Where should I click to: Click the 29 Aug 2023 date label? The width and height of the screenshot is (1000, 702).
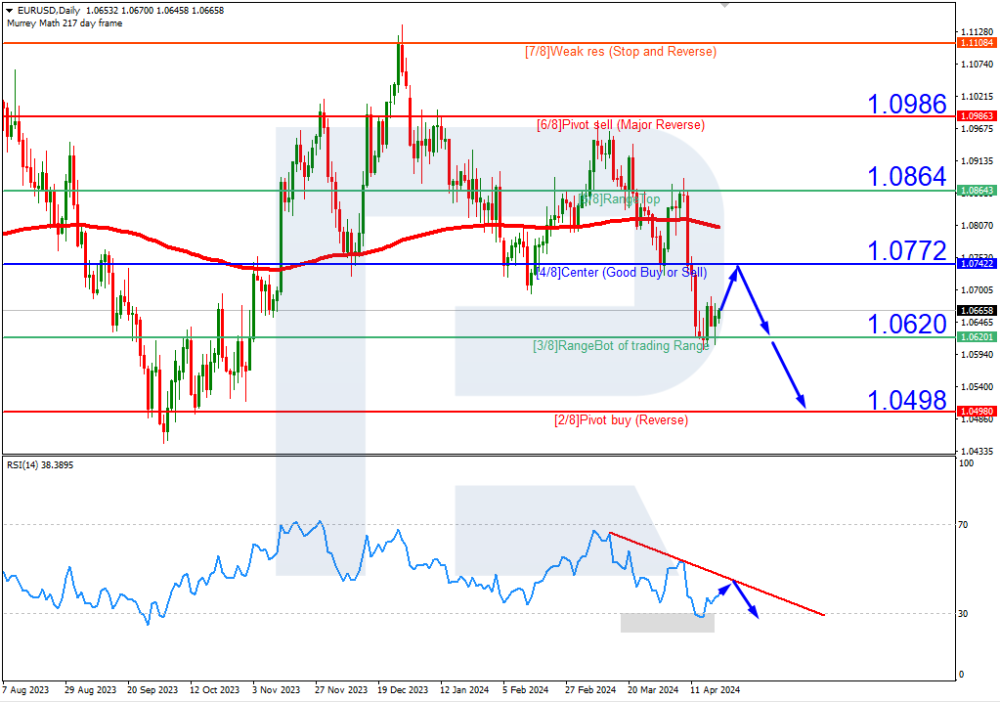pyautogui.click(x=91, y=690)
